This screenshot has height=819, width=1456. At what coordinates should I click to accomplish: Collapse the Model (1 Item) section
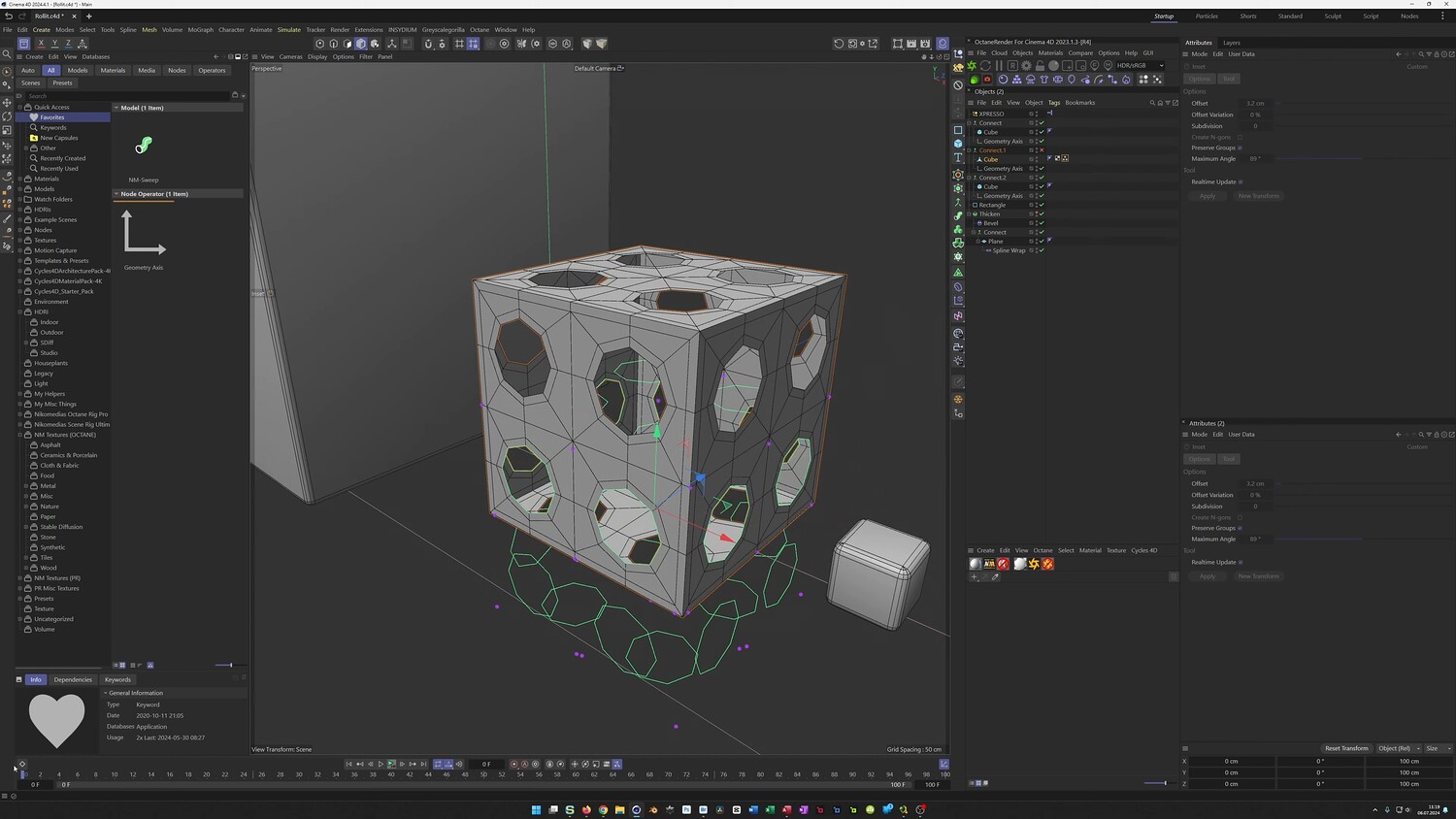pyautogui.click(x=116, y=108)
